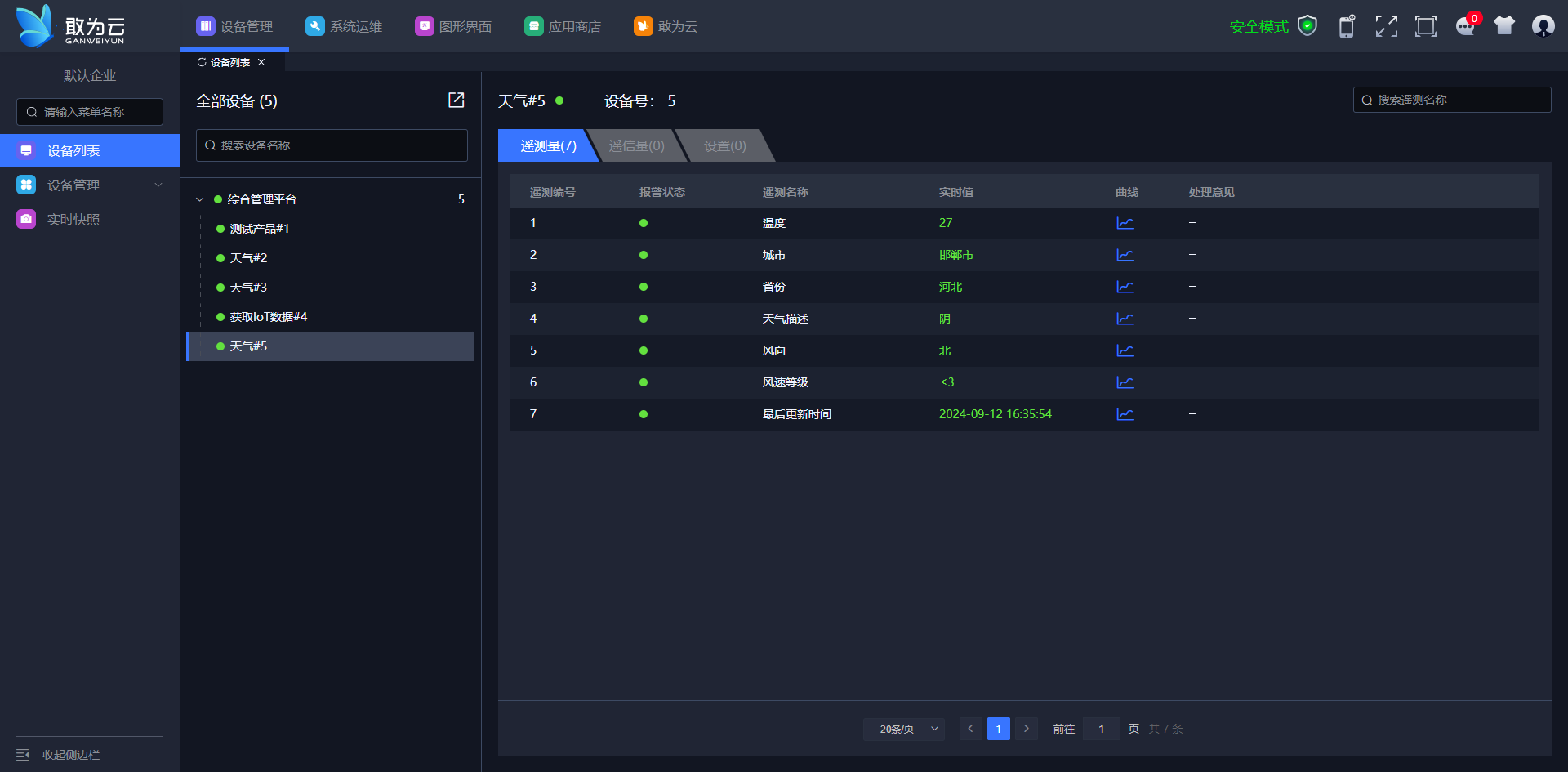Click the alarm status dot for 风向

pyautogui.click(x=644, y=350)
